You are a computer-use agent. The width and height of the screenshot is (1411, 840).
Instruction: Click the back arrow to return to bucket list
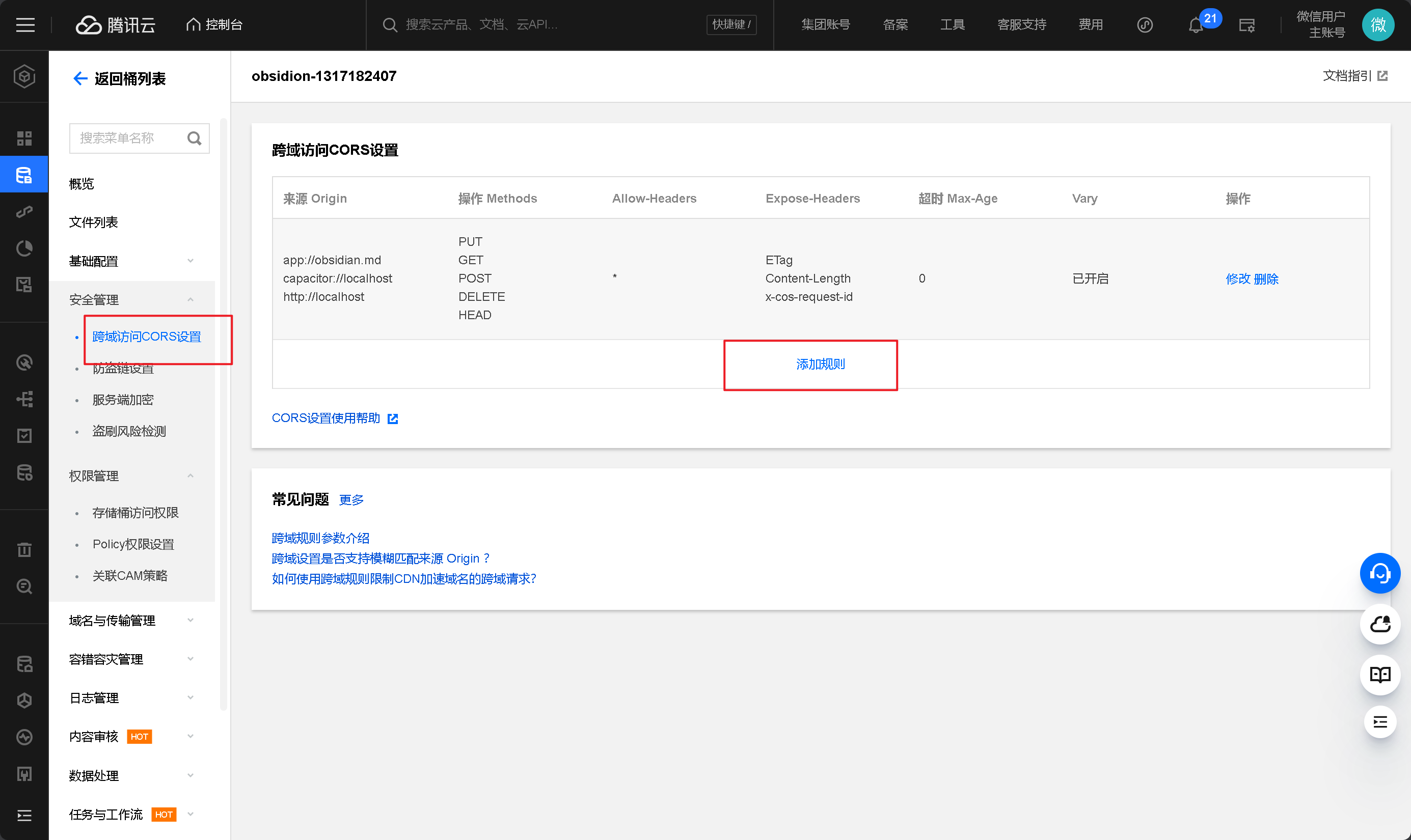point(80,79)
